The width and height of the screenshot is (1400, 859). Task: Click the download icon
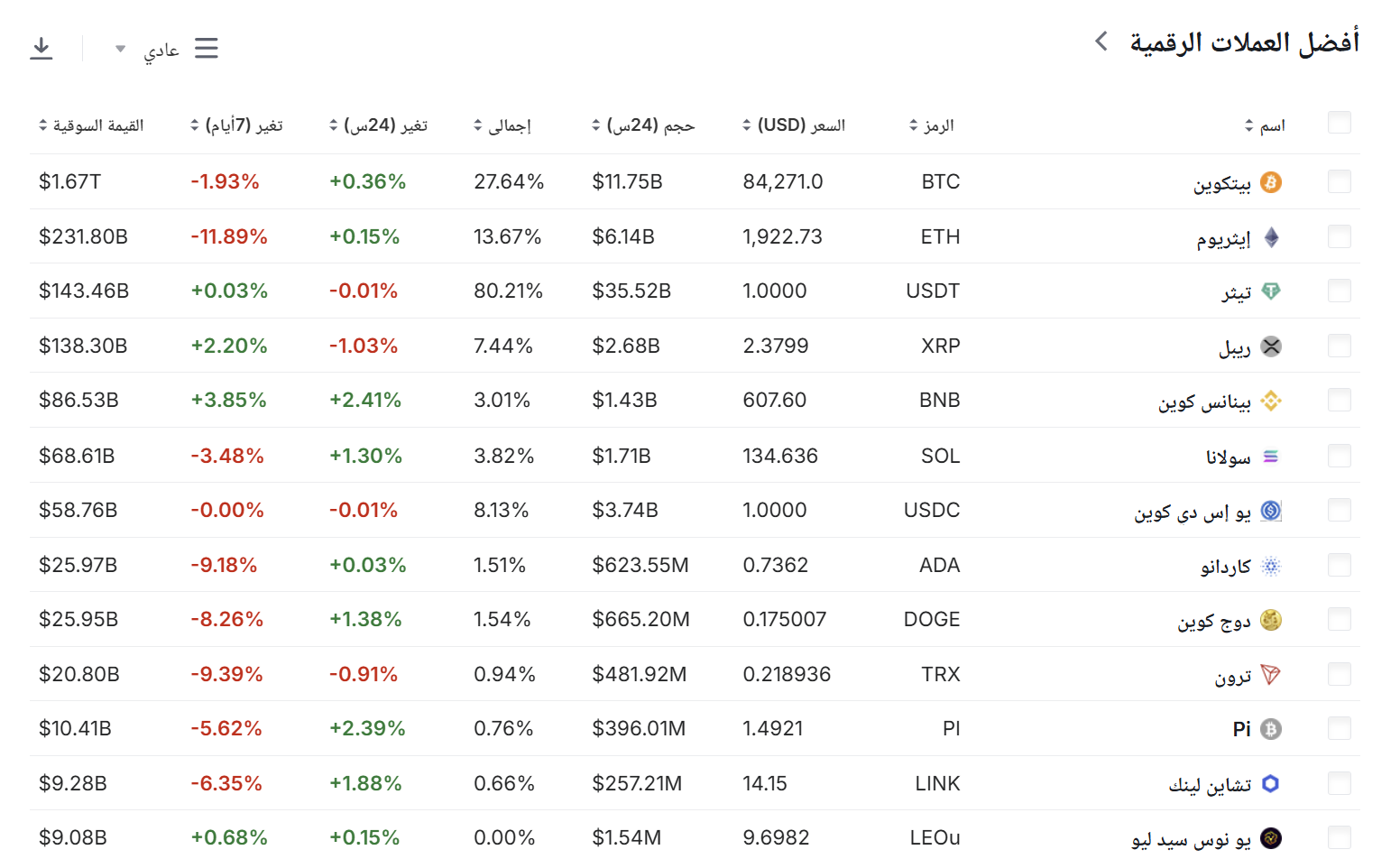tap(41, 48)
